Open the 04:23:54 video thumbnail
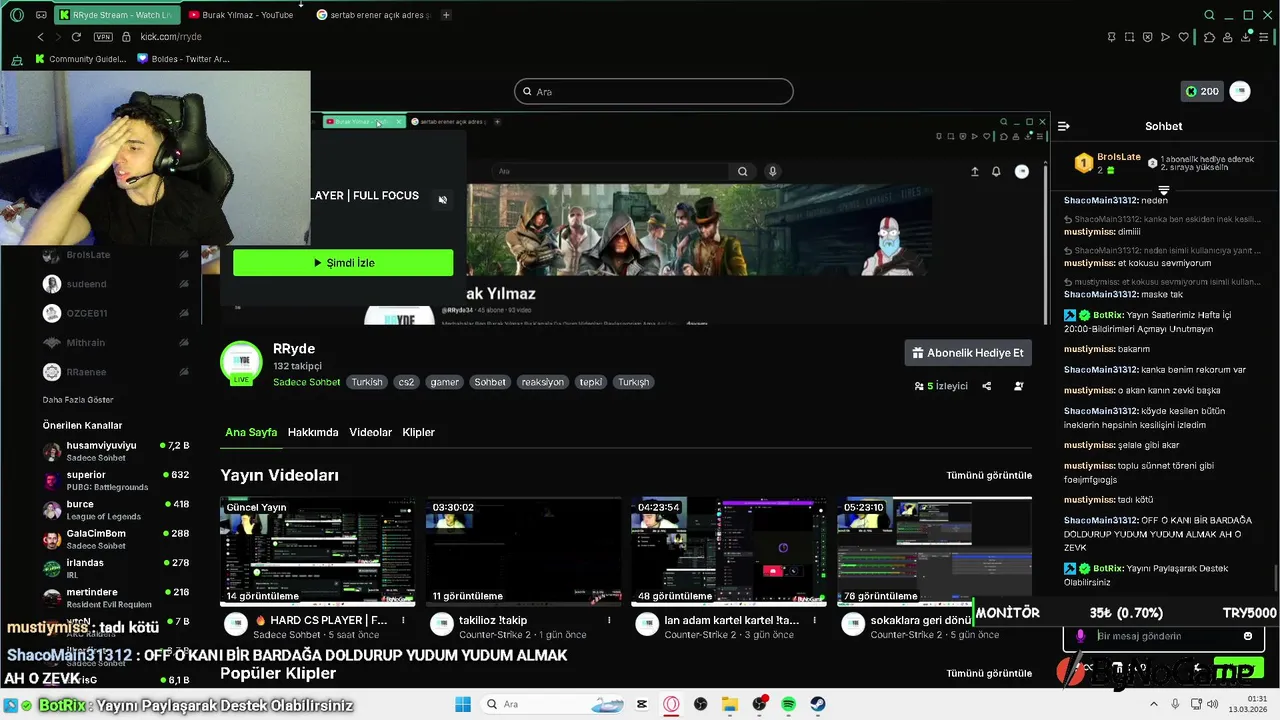This screenshot has width=1280, height=720. pos(729,552)
